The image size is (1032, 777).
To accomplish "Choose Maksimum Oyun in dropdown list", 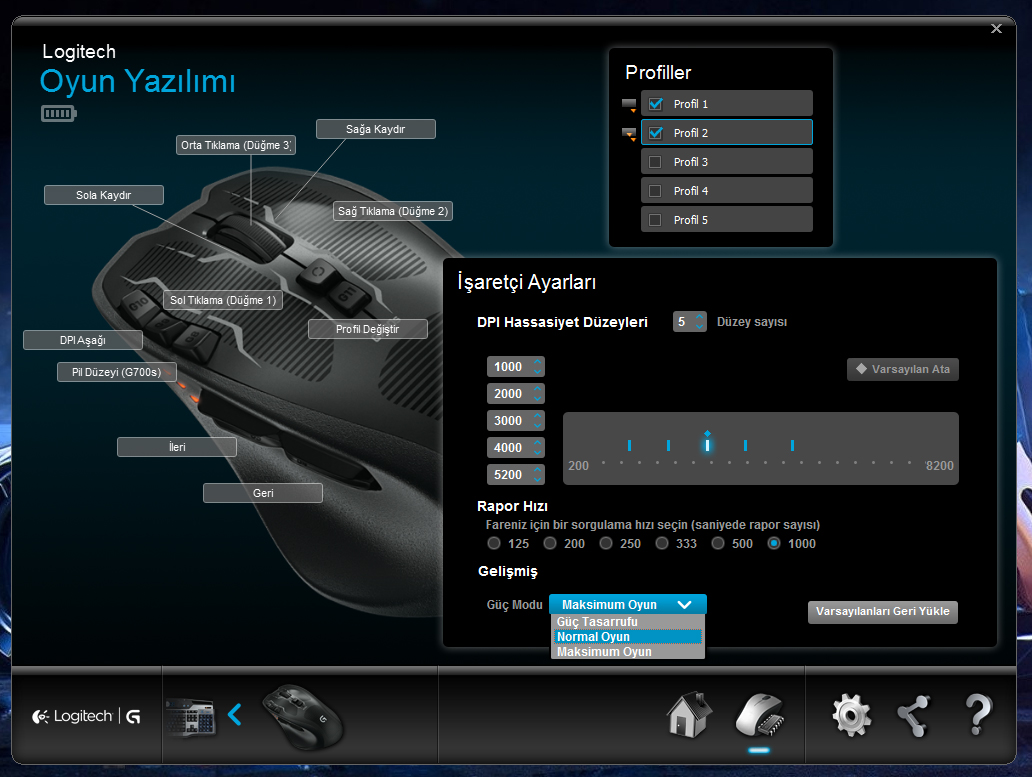I will pos(627,652).
